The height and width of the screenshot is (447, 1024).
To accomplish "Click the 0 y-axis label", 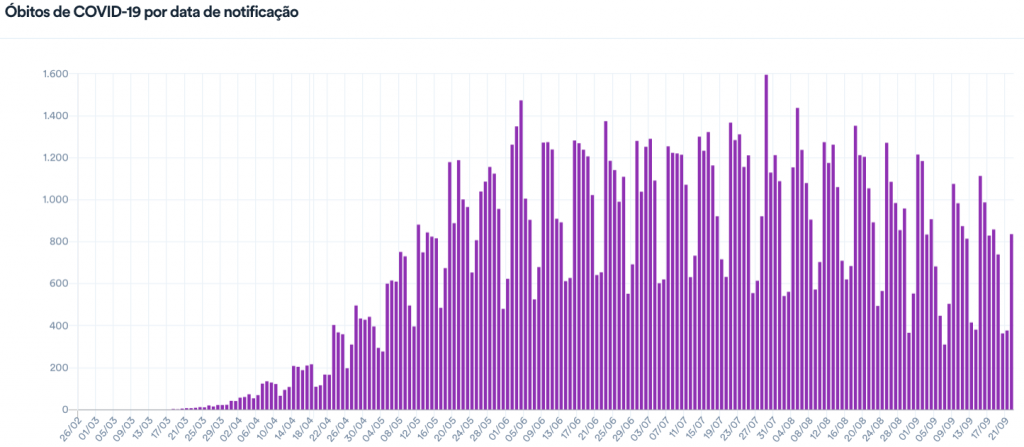I will pyautogui.click(x=64, y=409).
